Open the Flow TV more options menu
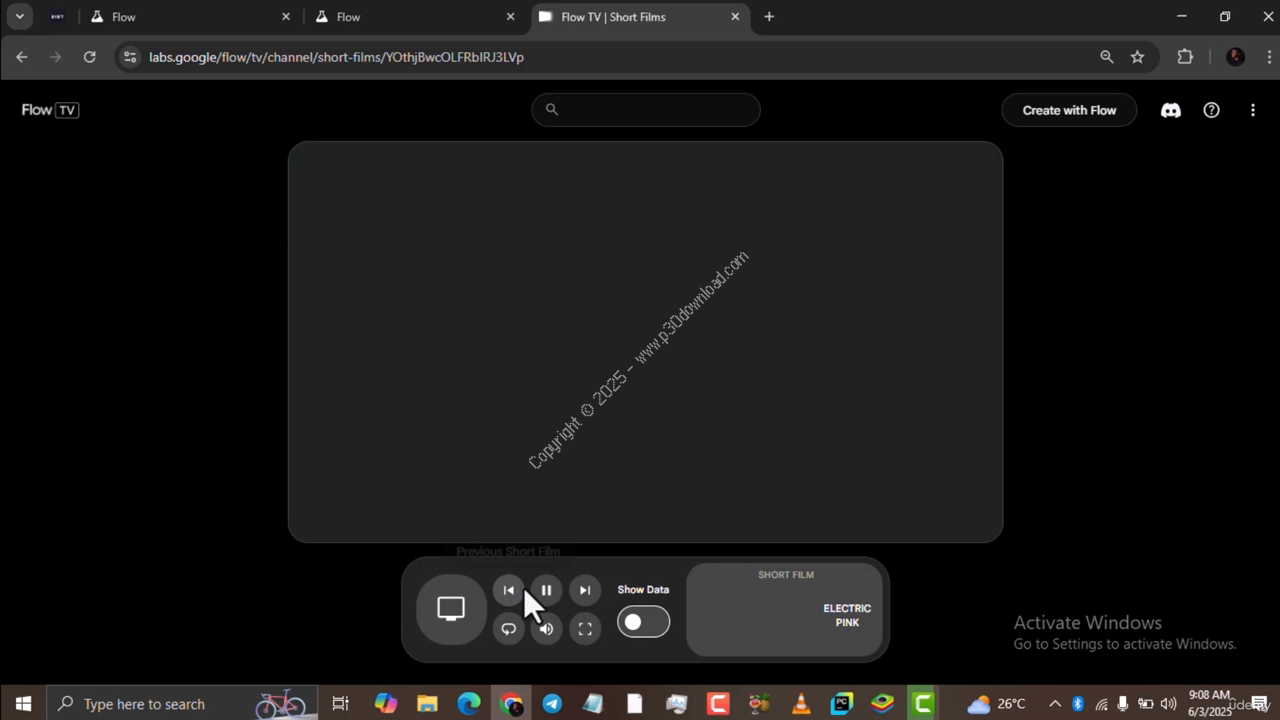This screenshot has height=720, width=1280. [1252, 110]
